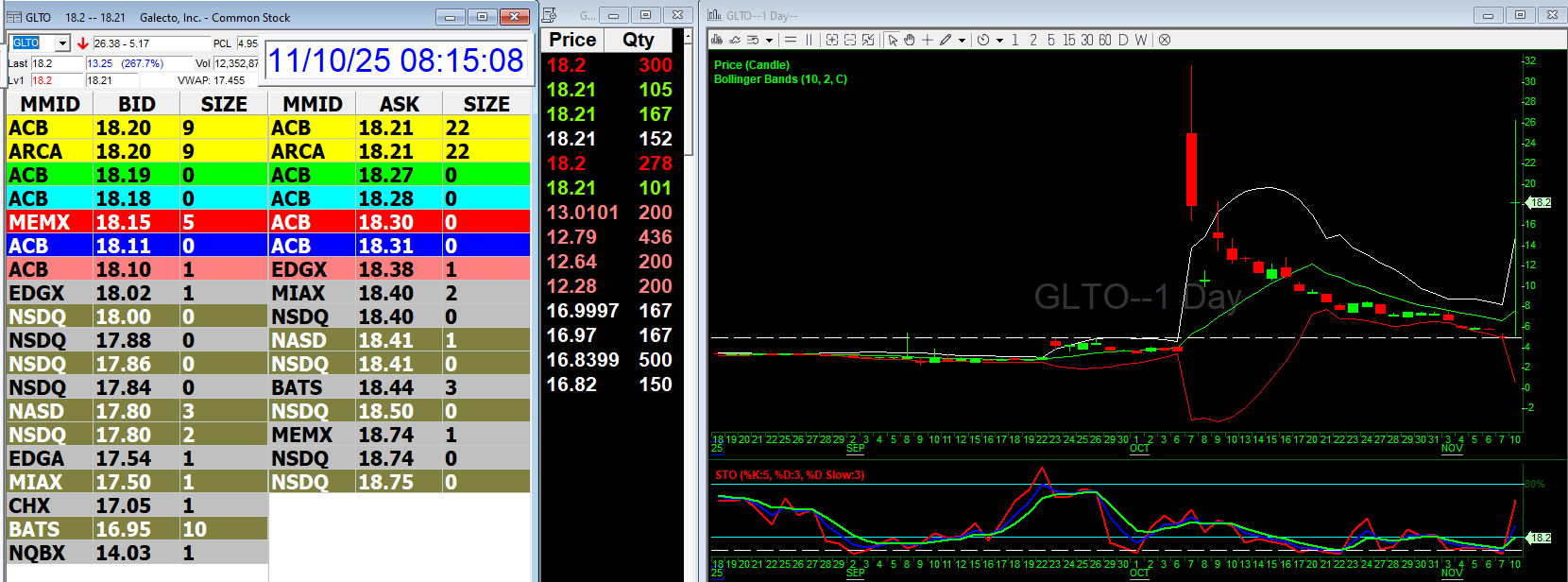Click the indicators line-study icon
The width and height of the screenshot is (1568, 582).
click(x=736, y=40)
